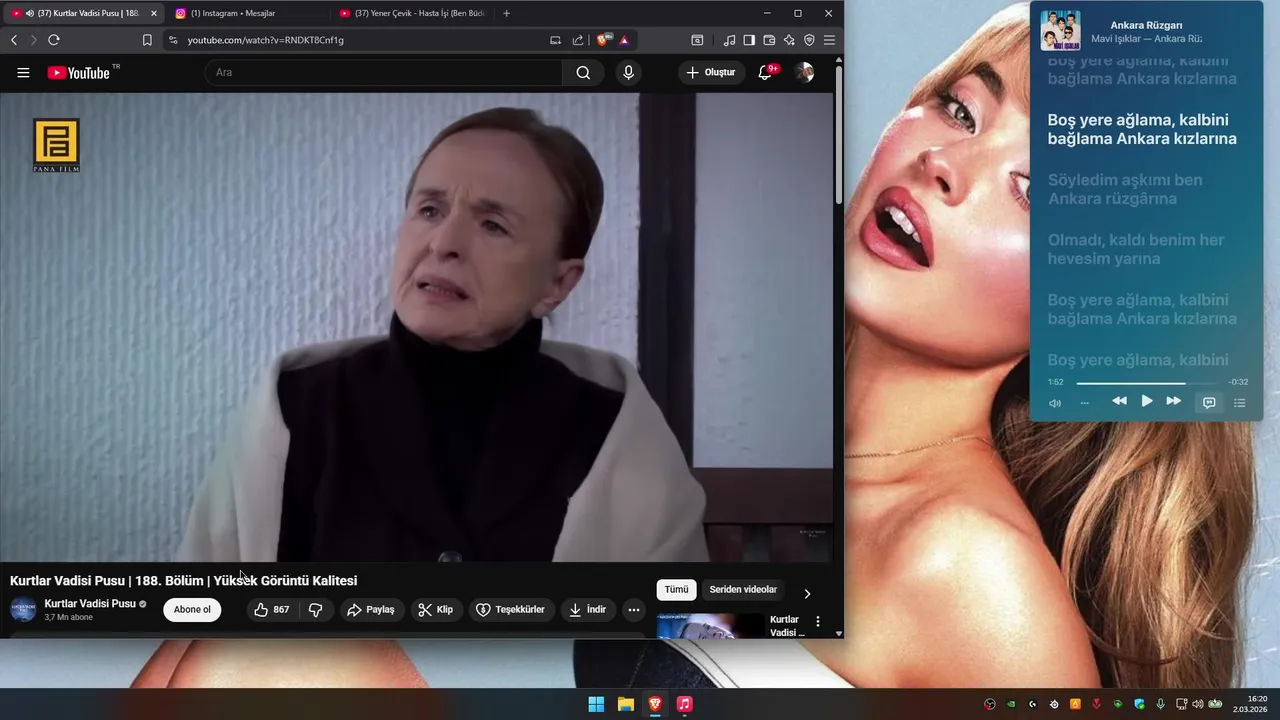Click the address bar URL youtube.com/watch
The image size is (1280, 720).
(x=265, y=40)
